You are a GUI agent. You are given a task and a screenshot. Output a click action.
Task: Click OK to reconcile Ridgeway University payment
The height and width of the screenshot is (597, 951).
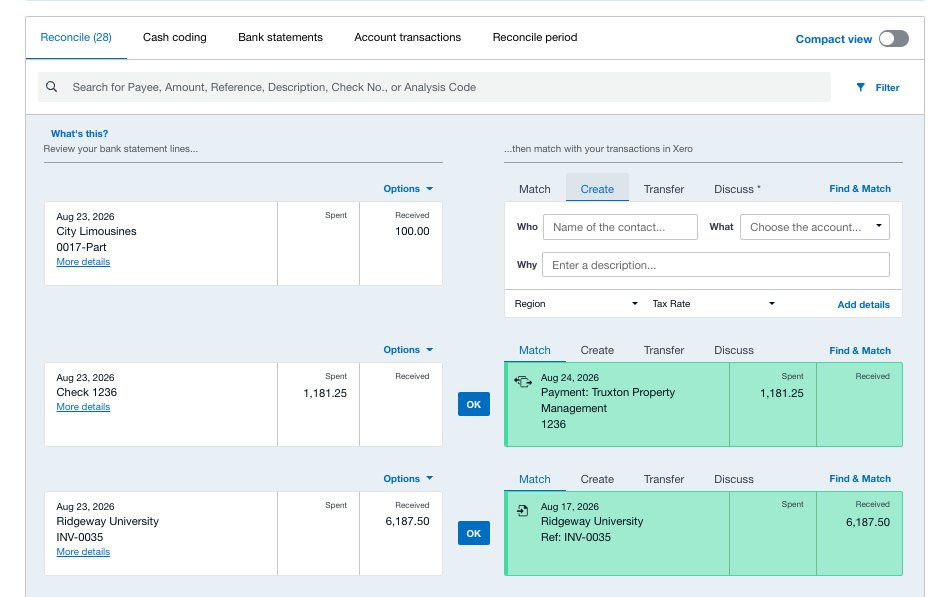pyautogui.click(x=474, y=533)
